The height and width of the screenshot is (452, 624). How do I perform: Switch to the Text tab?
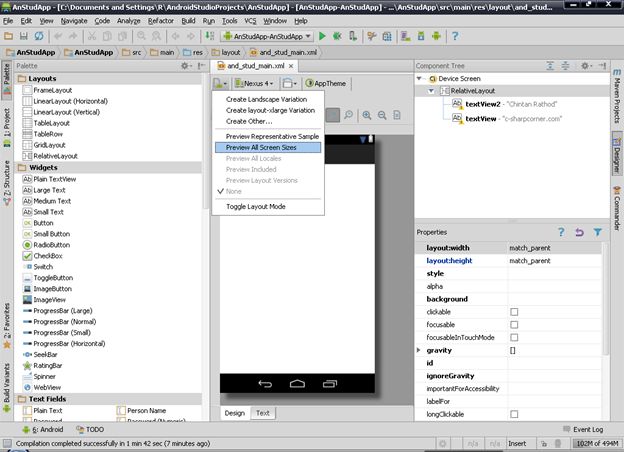coord(263,413)
